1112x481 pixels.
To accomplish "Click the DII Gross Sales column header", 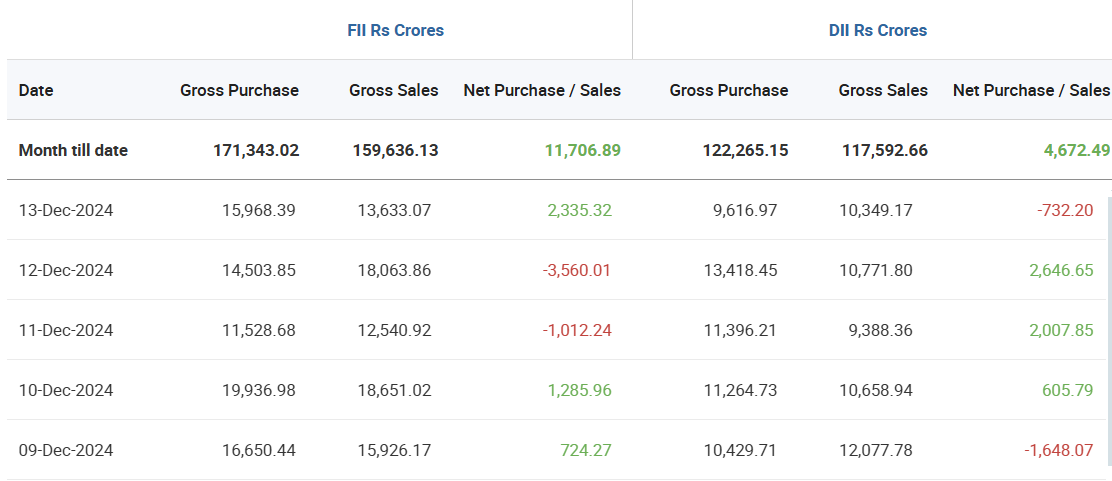I will (883, 90).
